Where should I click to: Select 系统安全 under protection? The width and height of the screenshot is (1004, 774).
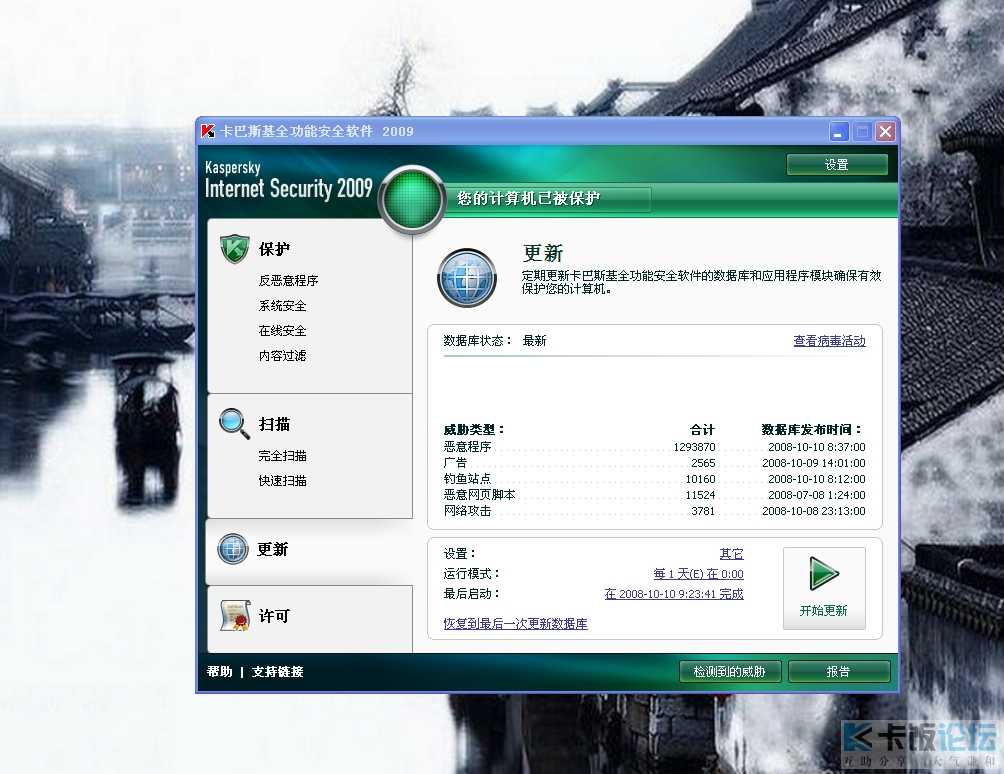[282, 305]
